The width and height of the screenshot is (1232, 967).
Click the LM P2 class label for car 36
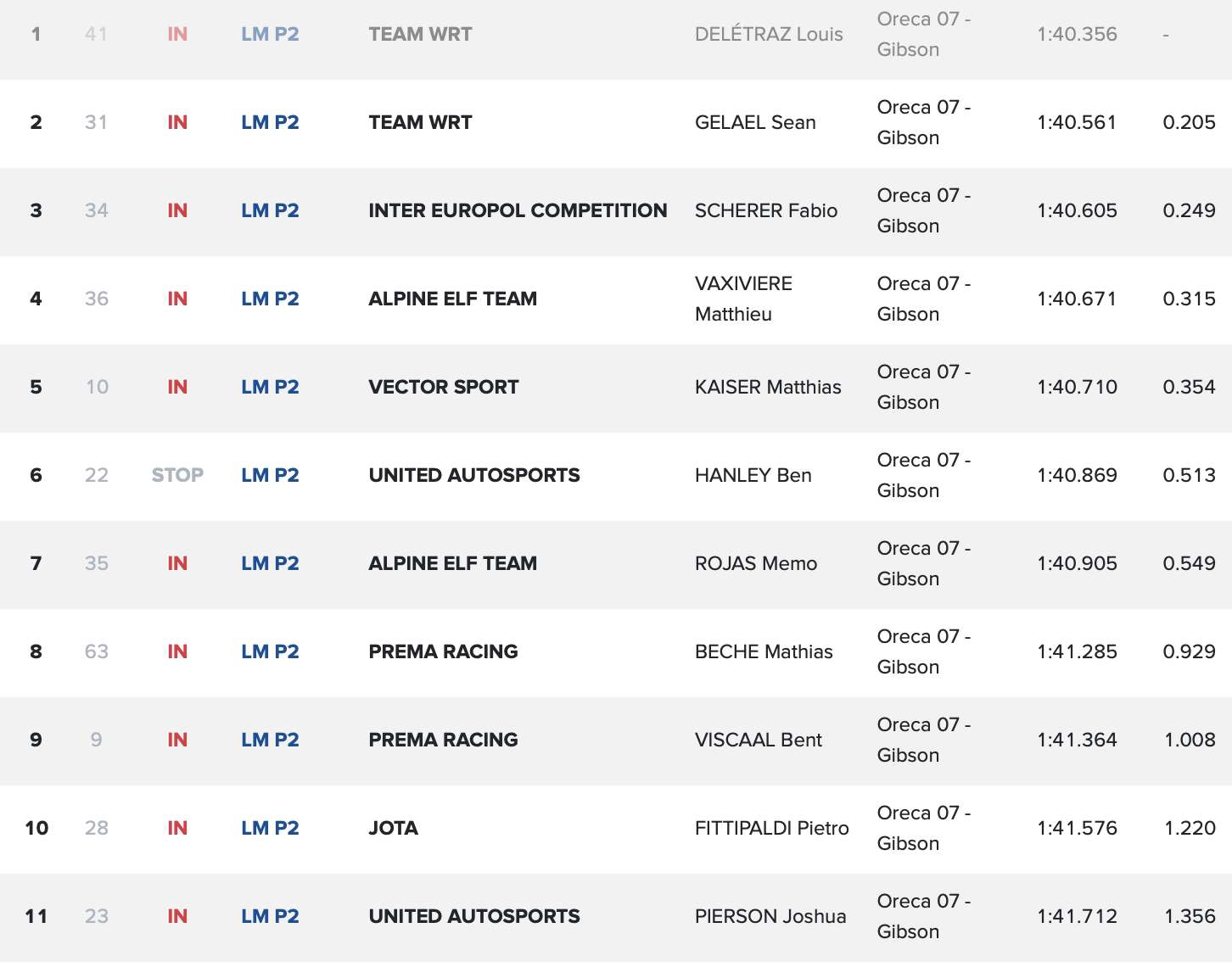click(270, 299)
